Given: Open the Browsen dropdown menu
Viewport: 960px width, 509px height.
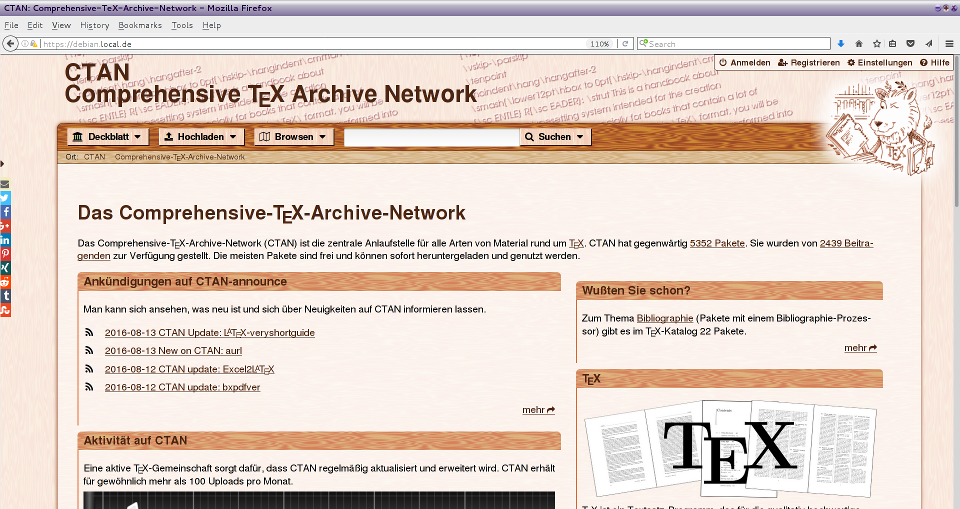Looking at the screenshot, I should pyautogui.click(x=293, y=137).
